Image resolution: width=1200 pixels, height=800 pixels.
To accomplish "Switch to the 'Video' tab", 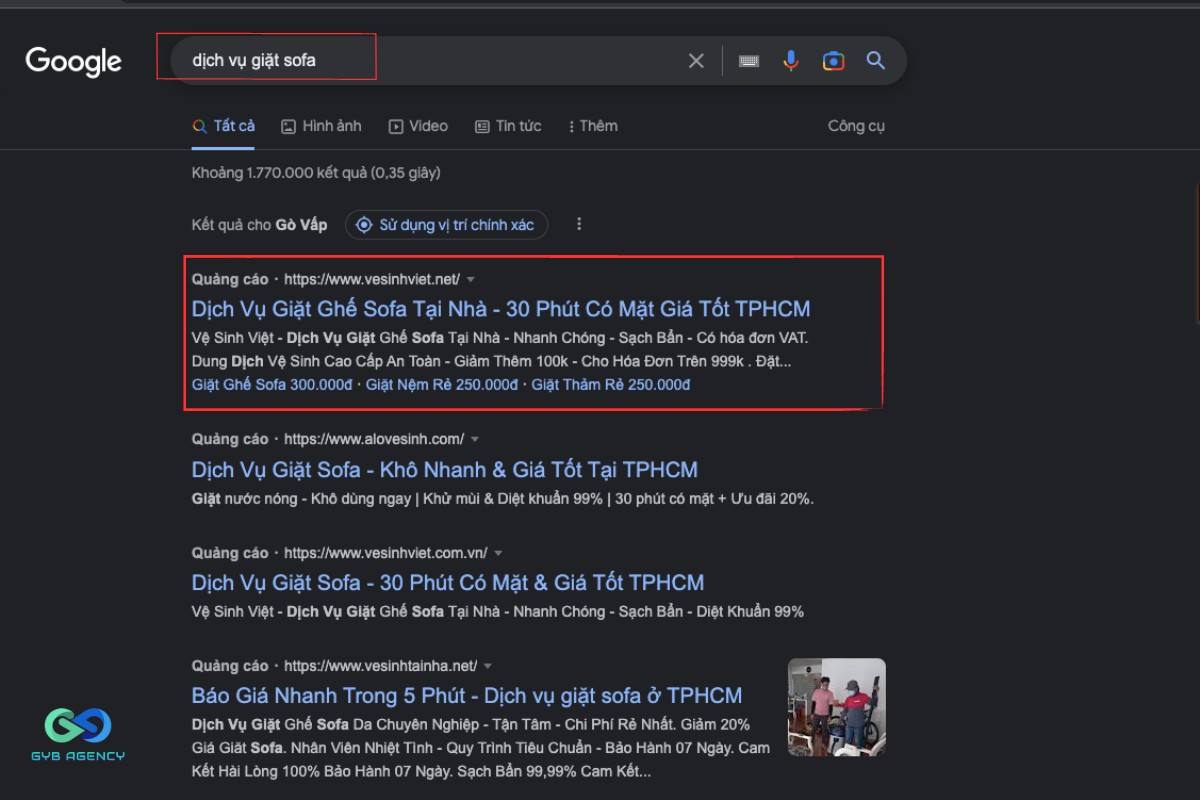I will [418, 126].
